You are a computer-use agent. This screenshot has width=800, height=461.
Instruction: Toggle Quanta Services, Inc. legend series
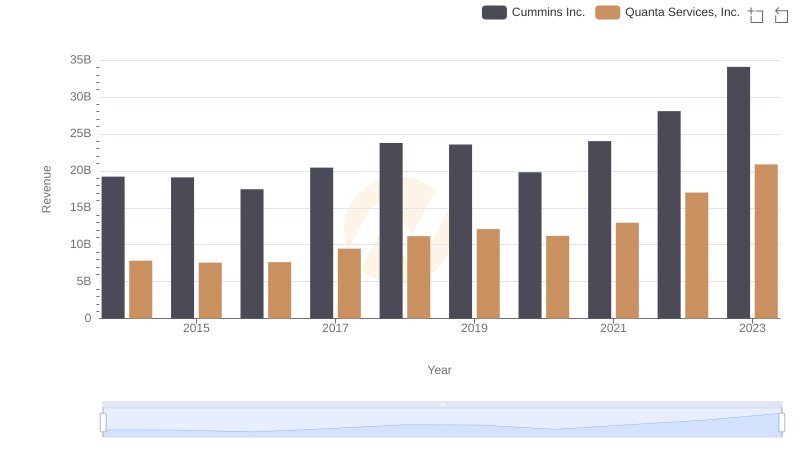pos(667,12)
